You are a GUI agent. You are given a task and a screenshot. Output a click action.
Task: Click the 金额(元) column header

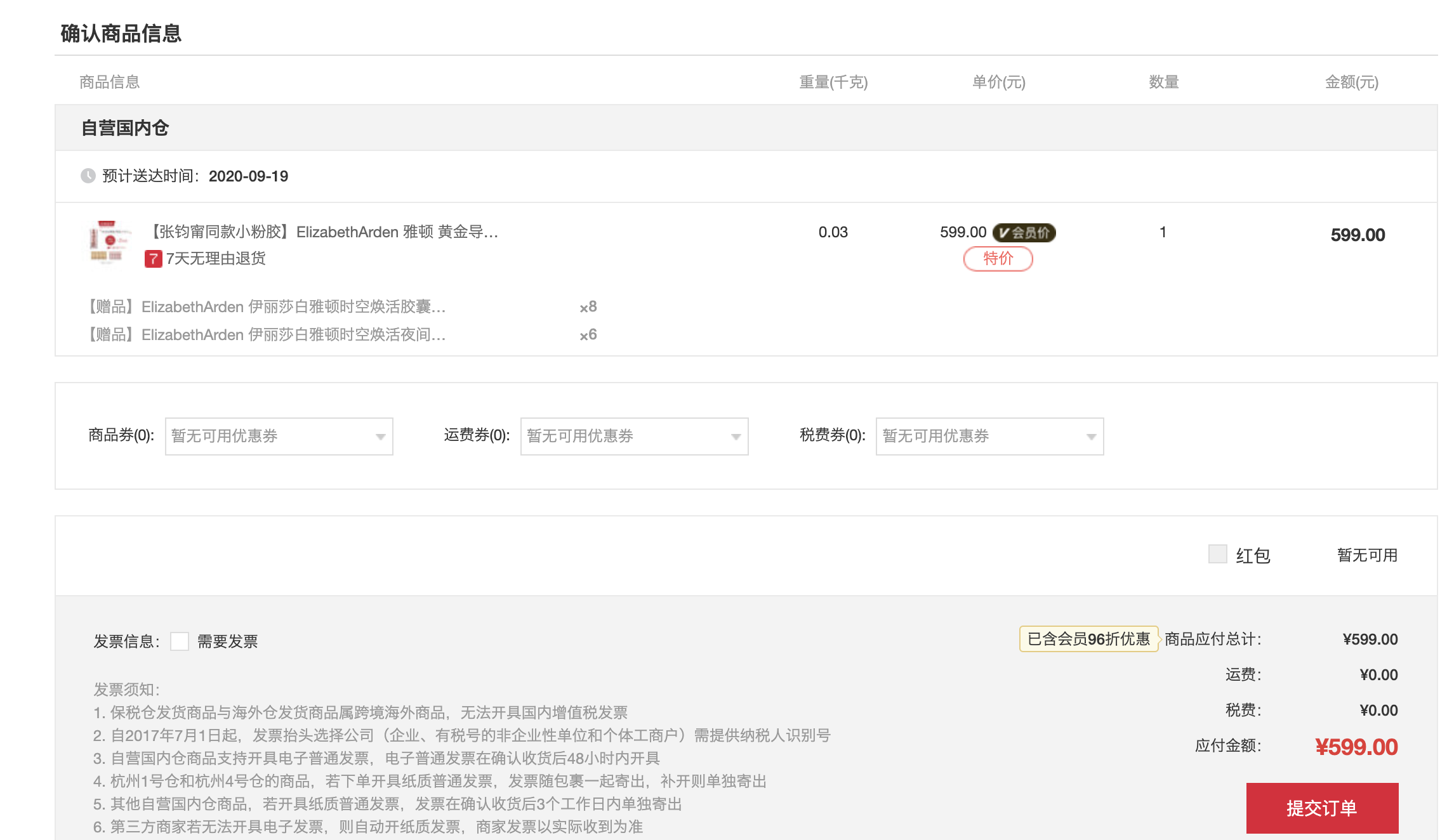pyautogui.click(x=1352, y=82)
